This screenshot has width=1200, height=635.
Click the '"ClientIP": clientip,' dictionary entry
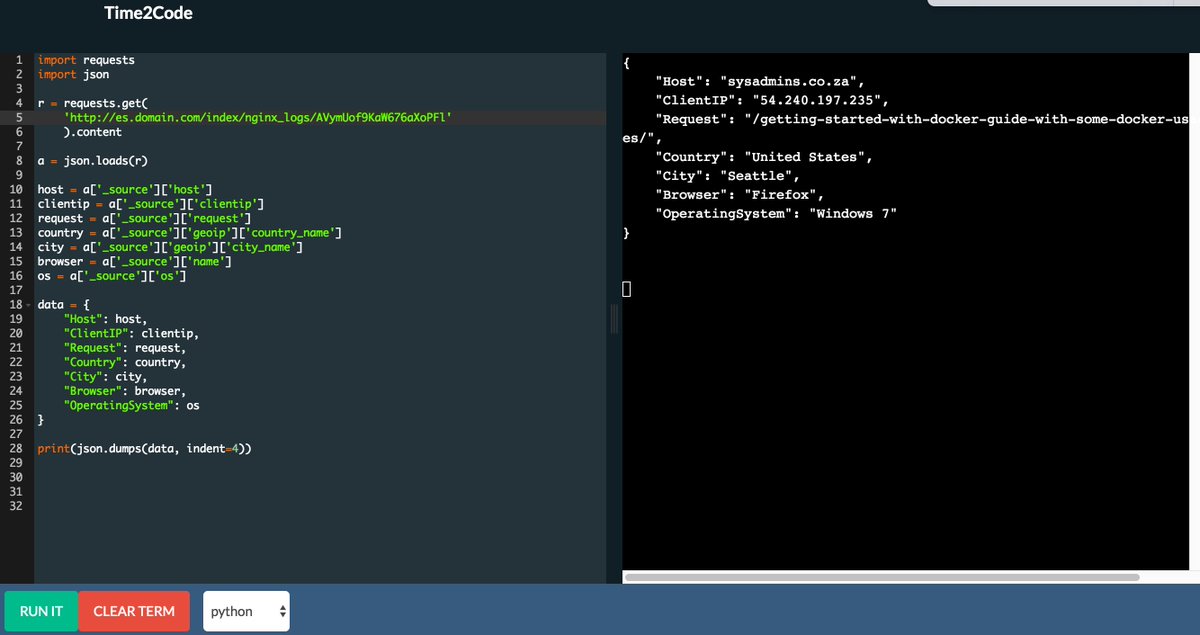131,334
